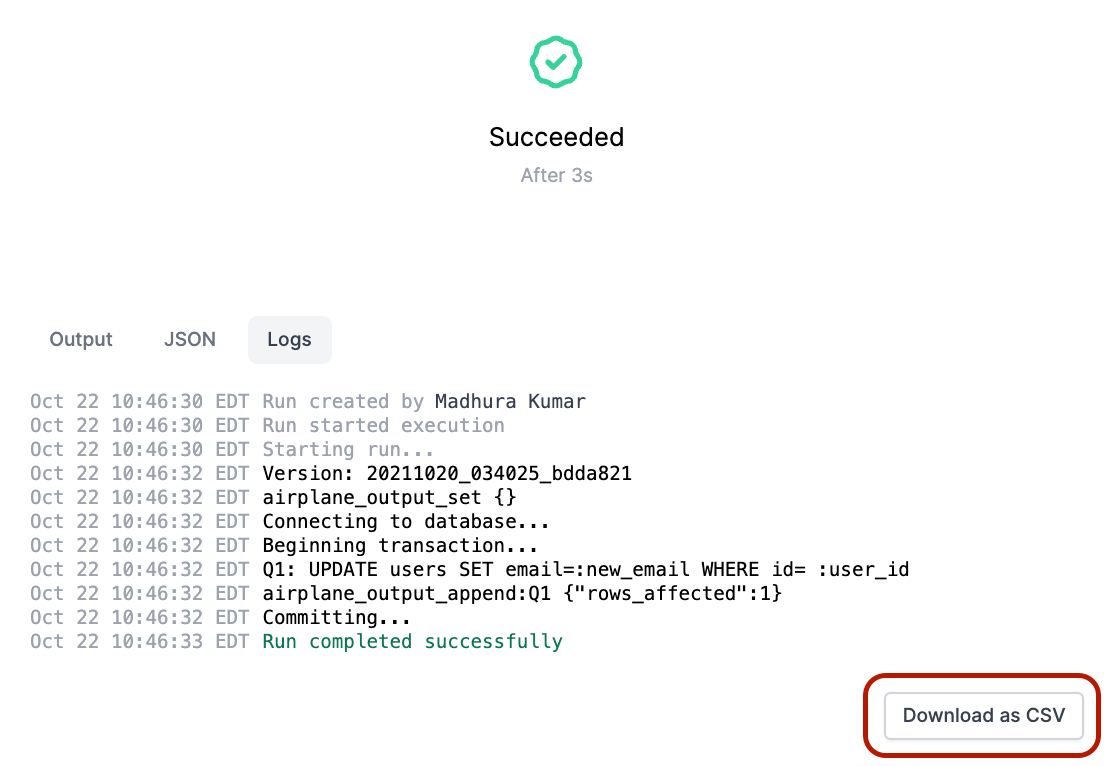
Task: Click the green success checkmark badge icon
Action: 556,62
